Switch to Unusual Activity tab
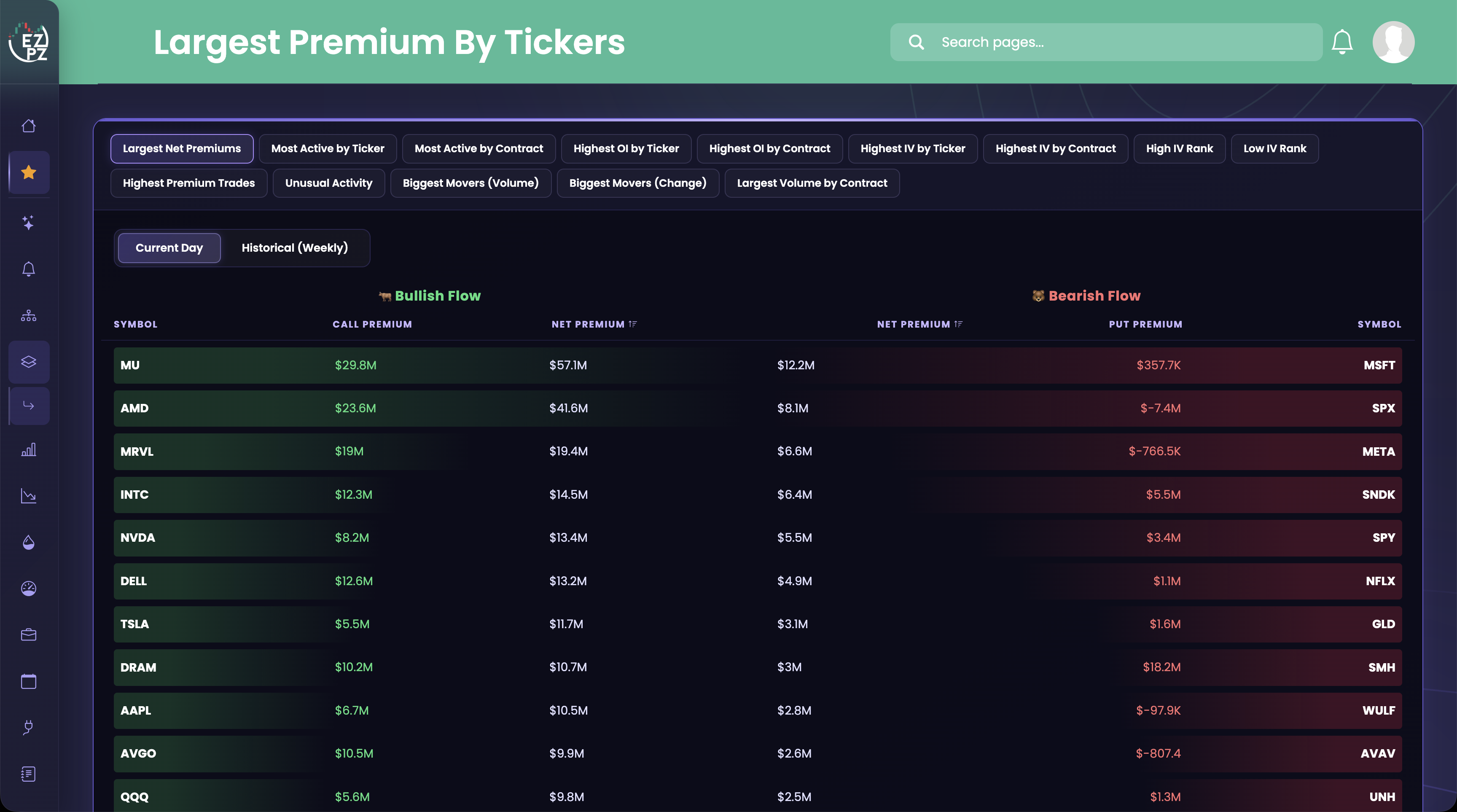The image size is (1457, 812). [x=328, y=183]
